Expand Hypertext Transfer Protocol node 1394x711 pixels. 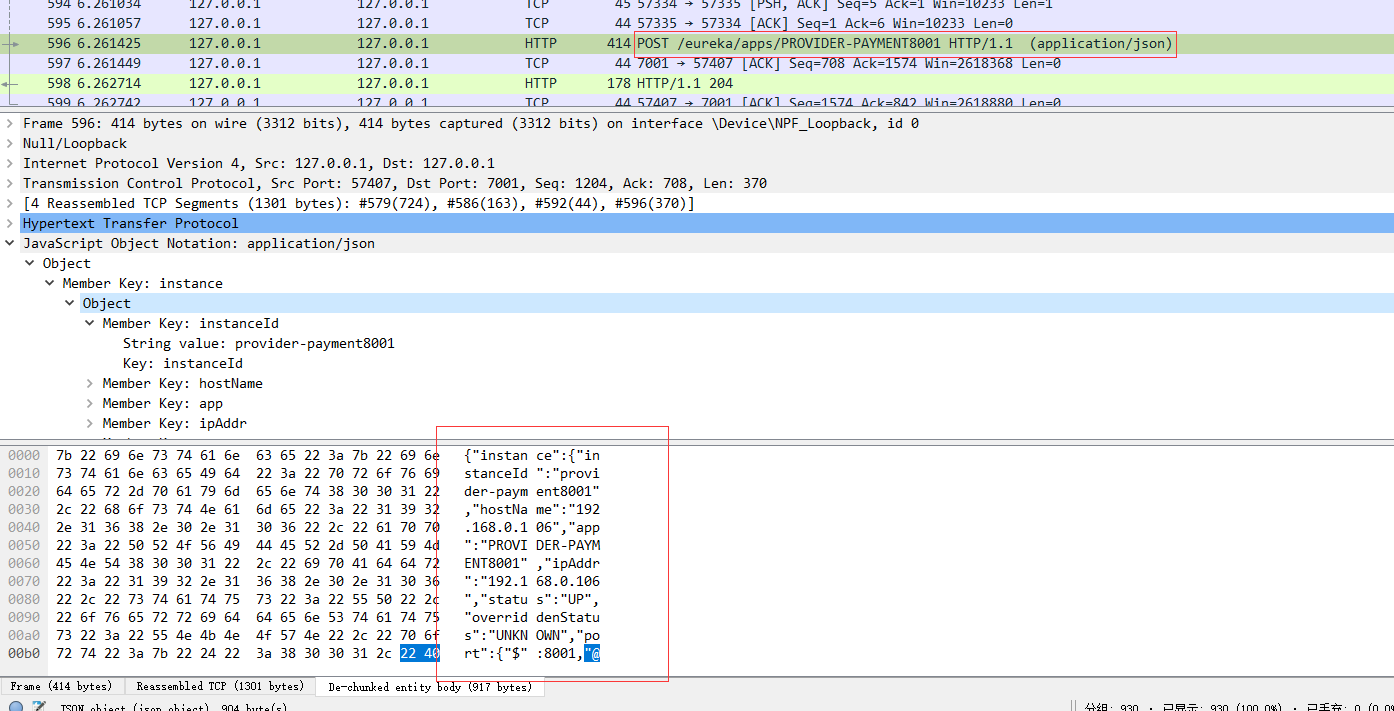10,223
